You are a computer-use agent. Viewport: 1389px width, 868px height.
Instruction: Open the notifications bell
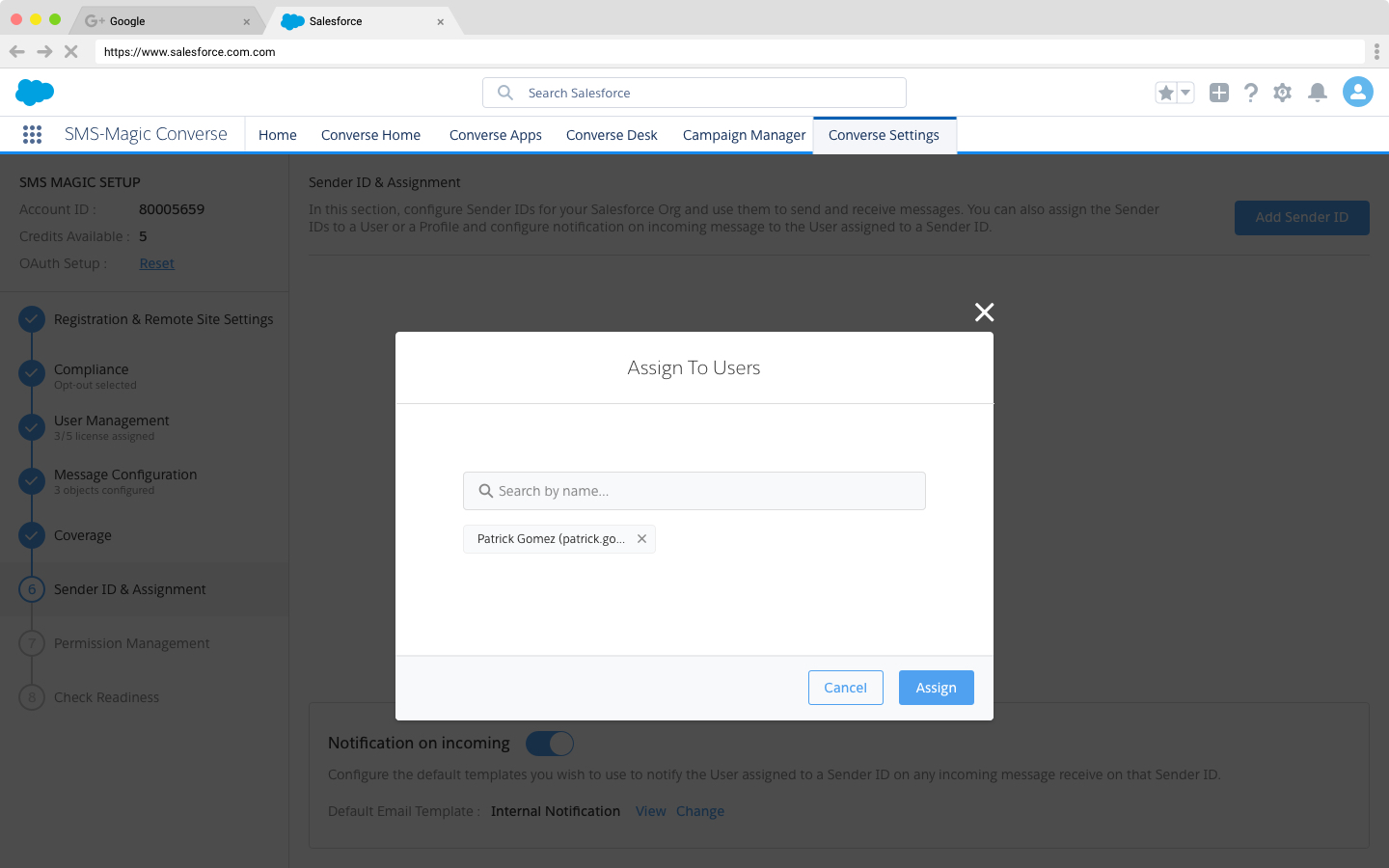tap(1318, 93)
